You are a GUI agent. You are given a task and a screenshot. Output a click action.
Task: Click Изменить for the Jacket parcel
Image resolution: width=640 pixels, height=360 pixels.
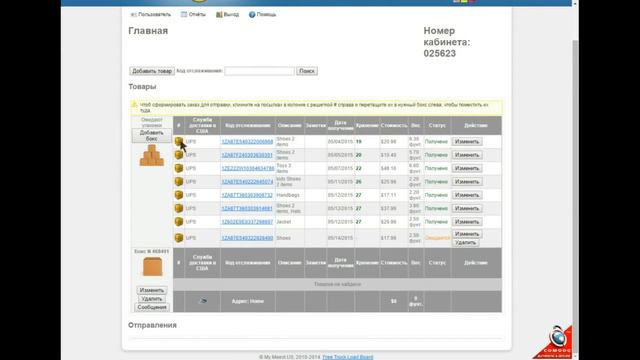click(x=467, y=222)
